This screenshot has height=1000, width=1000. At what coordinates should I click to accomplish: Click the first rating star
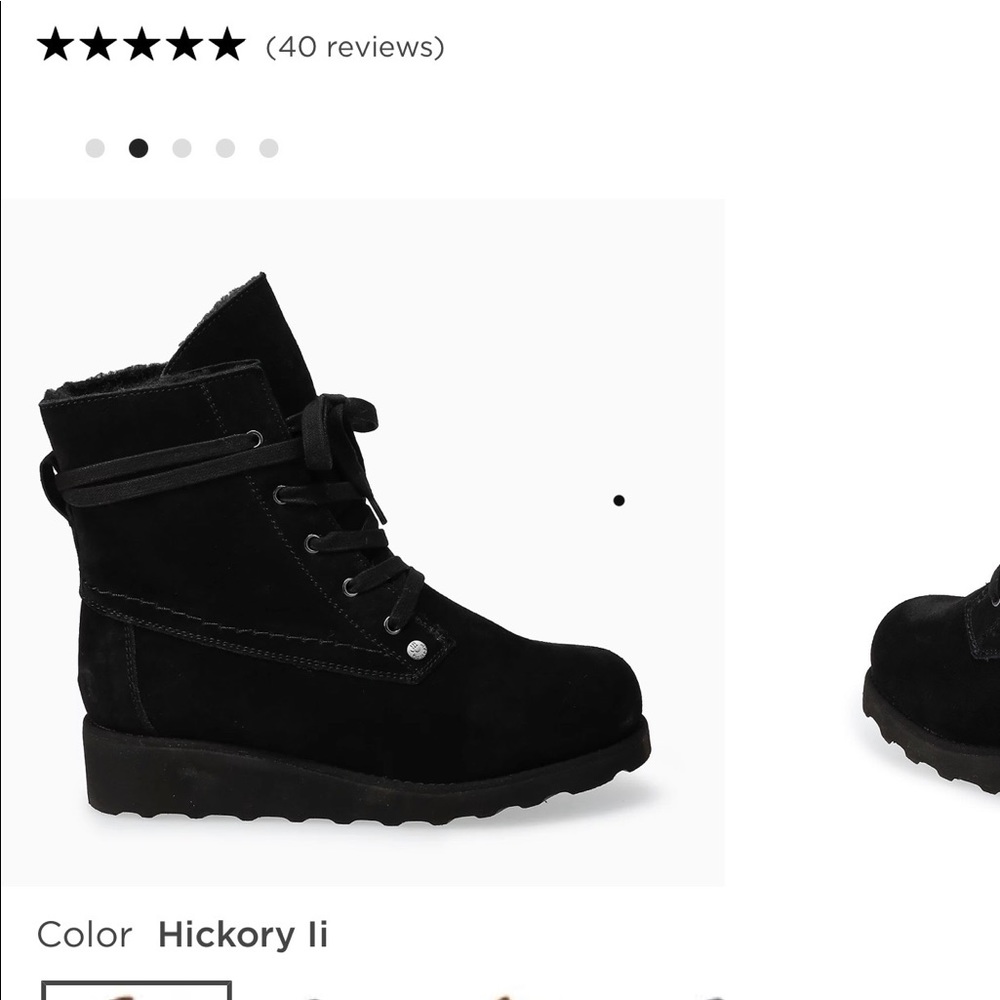coord(54,46)
